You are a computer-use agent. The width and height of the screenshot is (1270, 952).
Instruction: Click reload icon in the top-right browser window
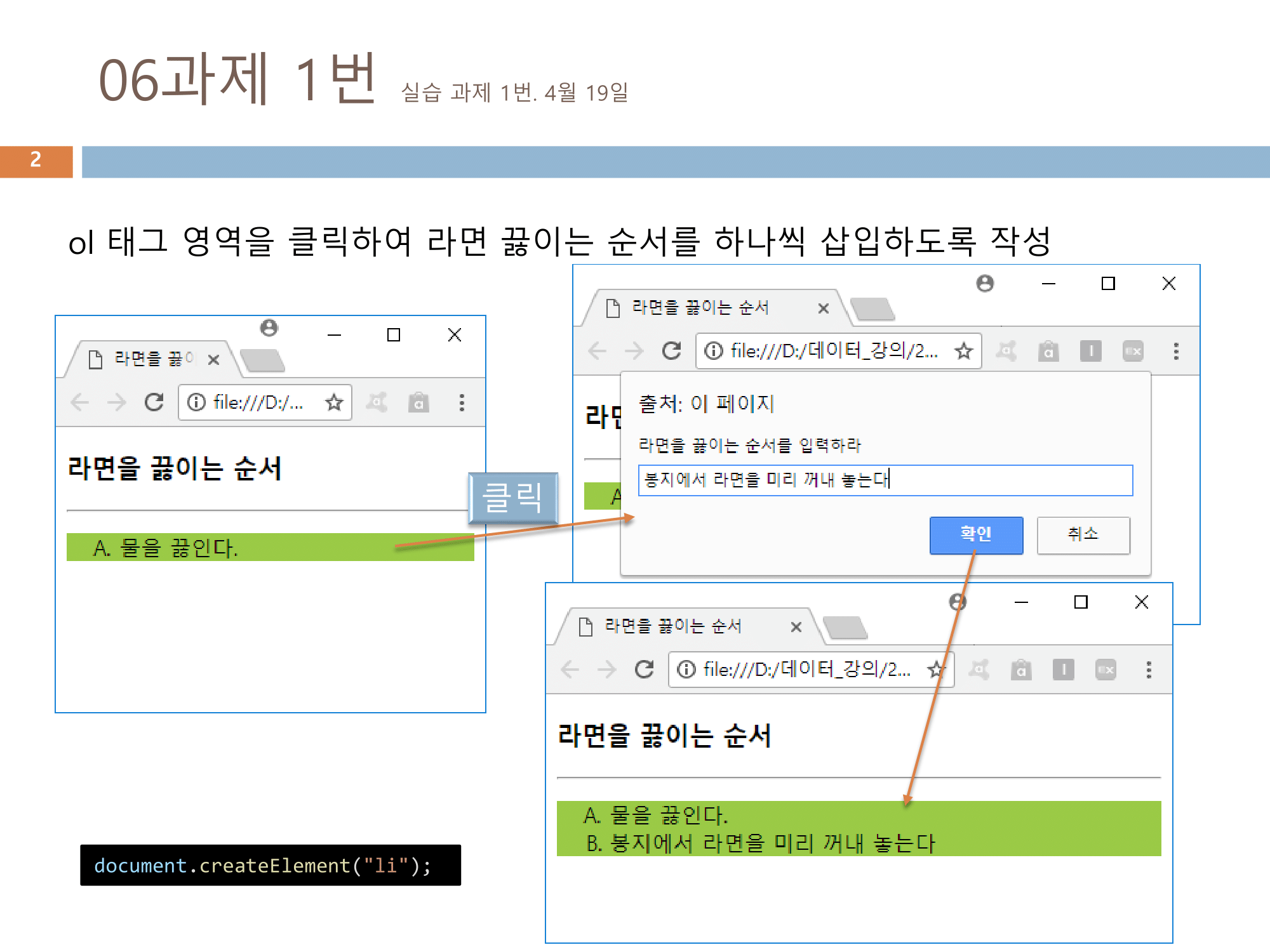click(671, 351)
